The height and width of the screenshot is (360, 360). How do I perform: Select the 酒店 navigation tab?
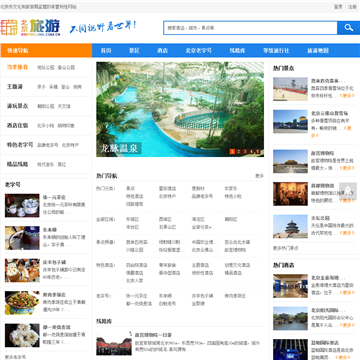[x=162, y=51]
